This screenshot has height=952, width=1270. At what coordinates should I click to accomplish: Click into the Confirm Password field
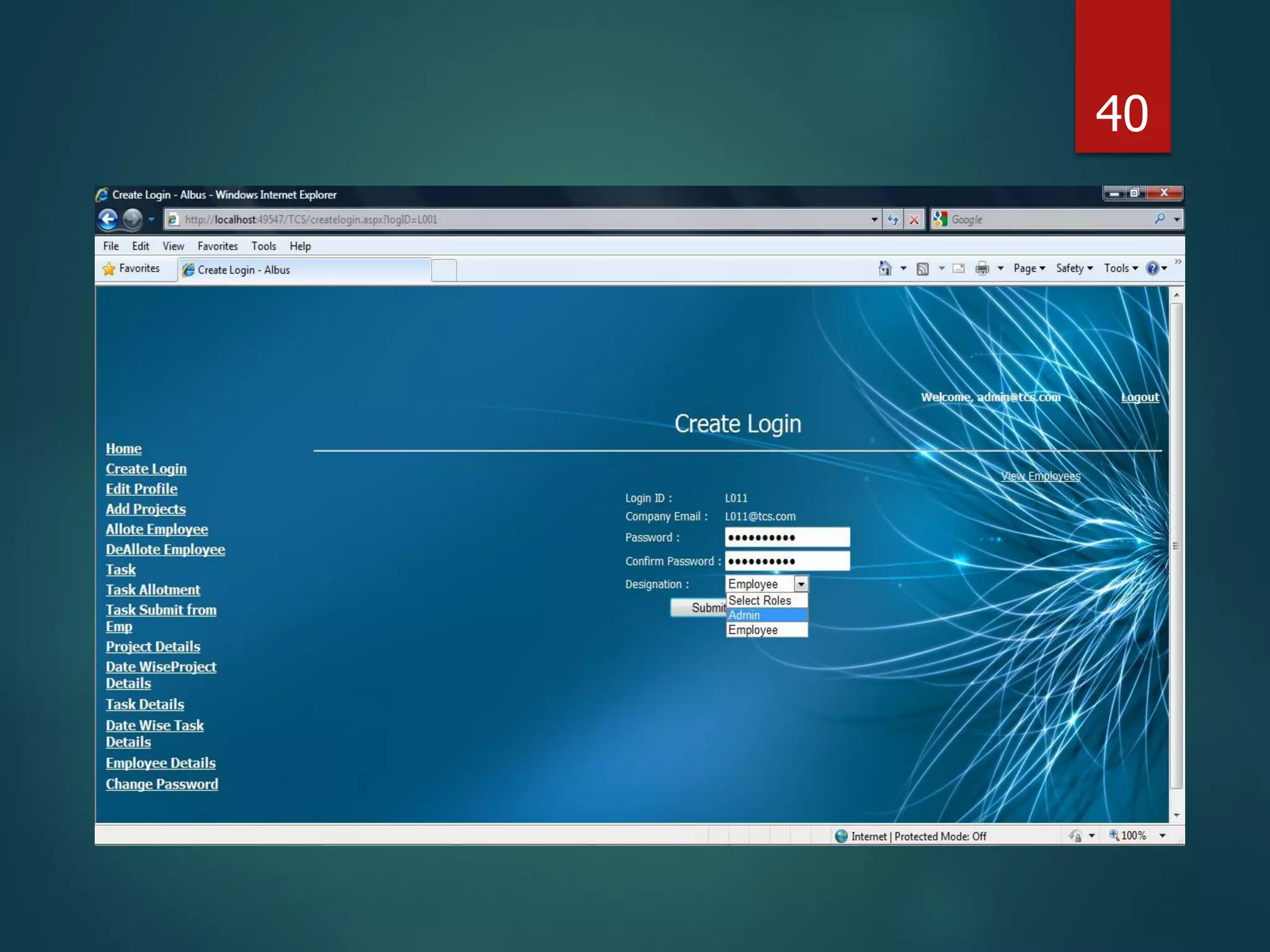pyautogui.click(x=787, y=561)
